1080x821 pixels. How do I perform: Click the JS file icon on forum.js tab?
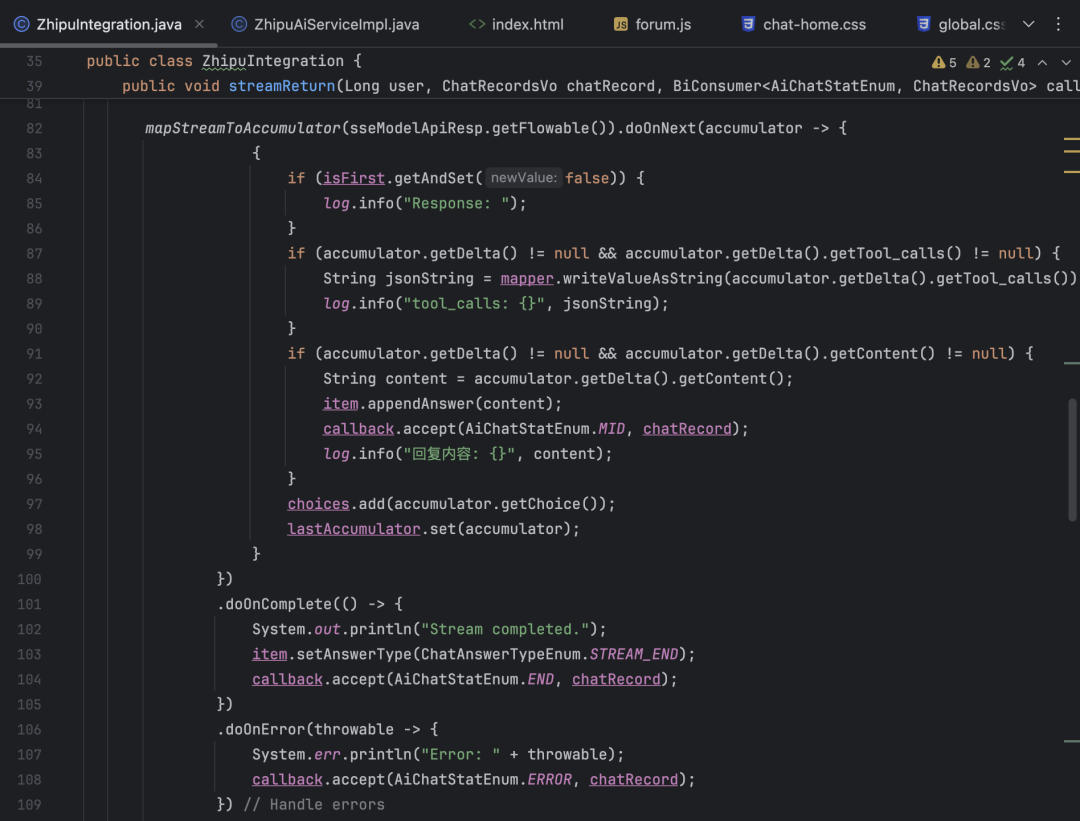621,24
